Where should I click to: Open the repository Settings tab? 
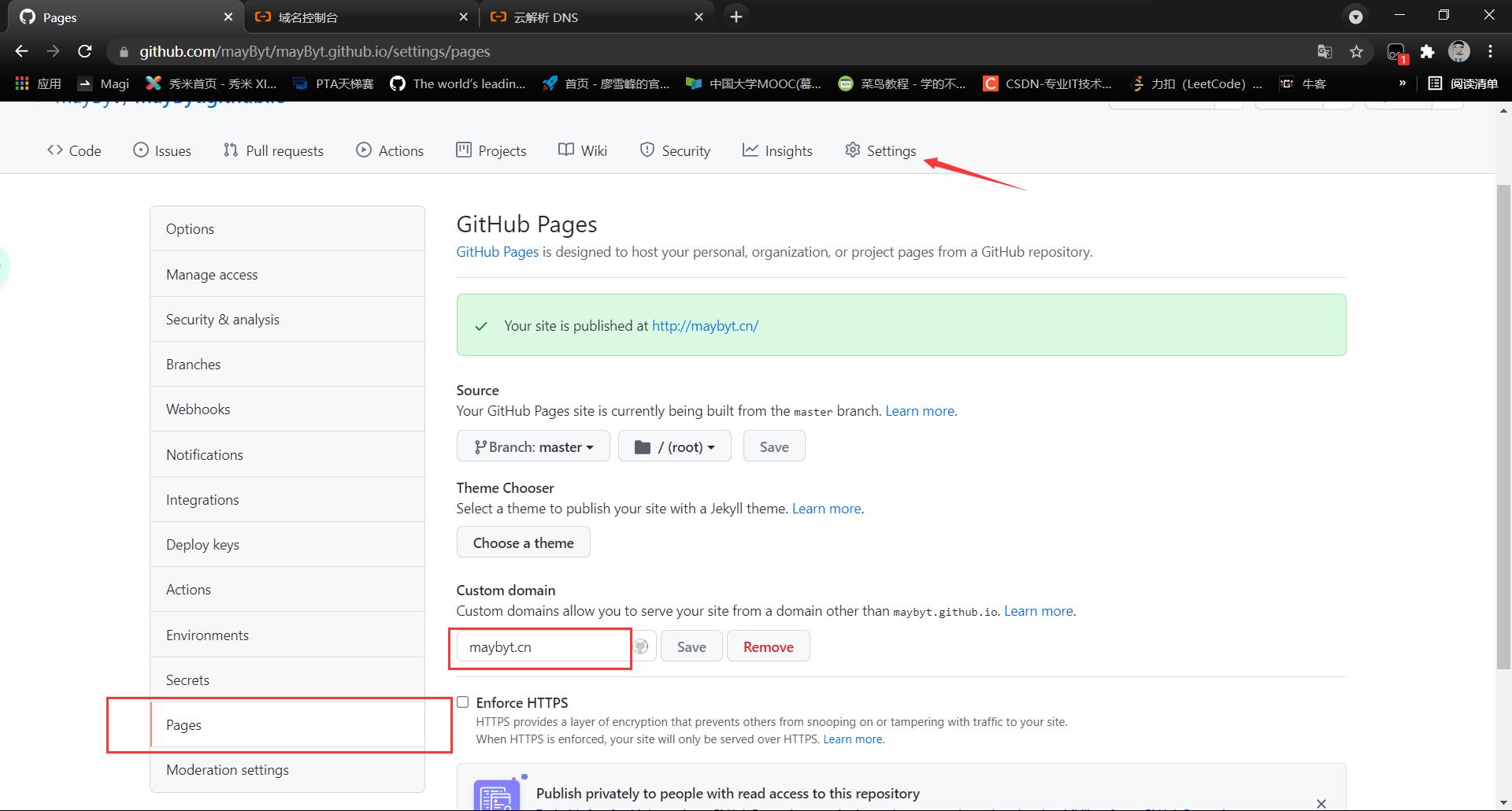click(880, 150)
